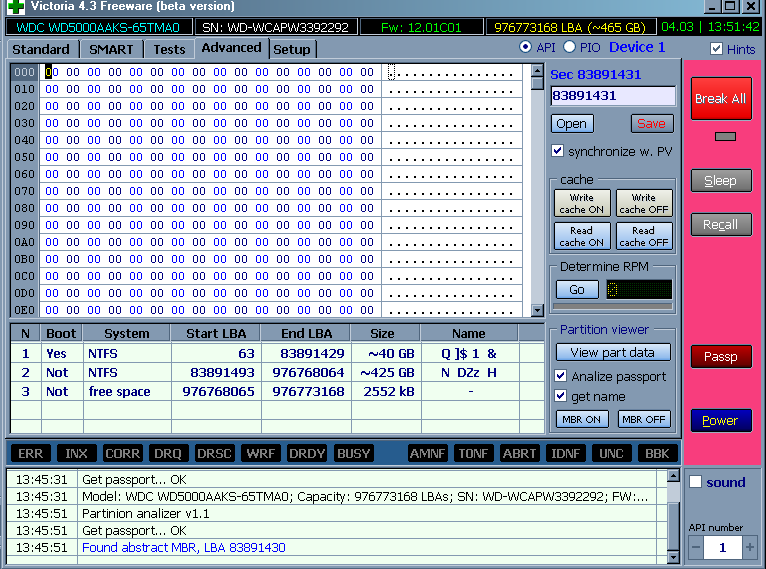
Task: Click the BUSY status indicator
Action: tap(354, 453)
